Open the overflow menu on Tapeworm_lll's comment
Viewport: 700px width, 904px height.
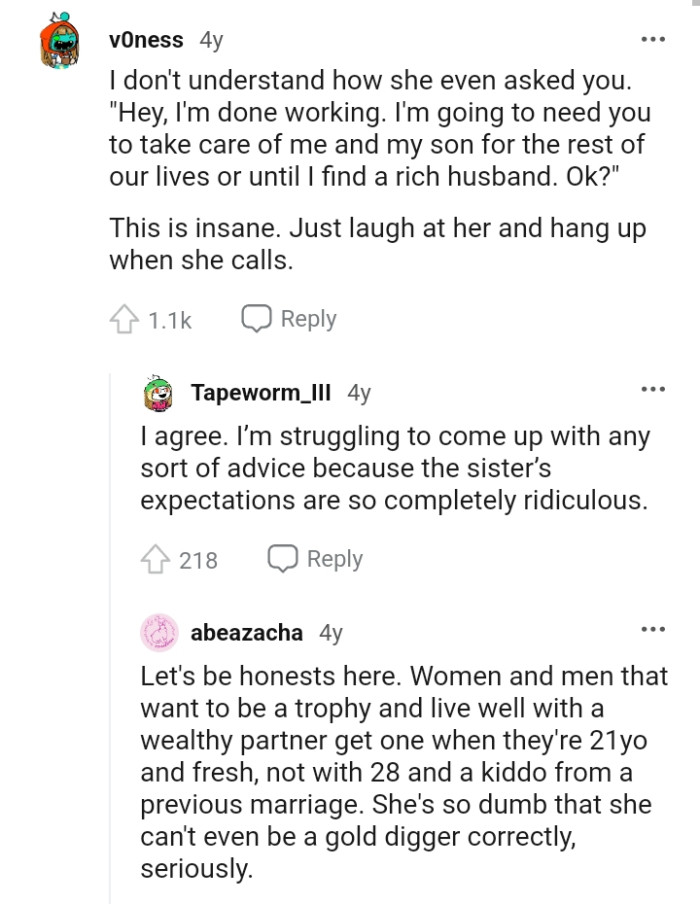click(x=654, y=390)
